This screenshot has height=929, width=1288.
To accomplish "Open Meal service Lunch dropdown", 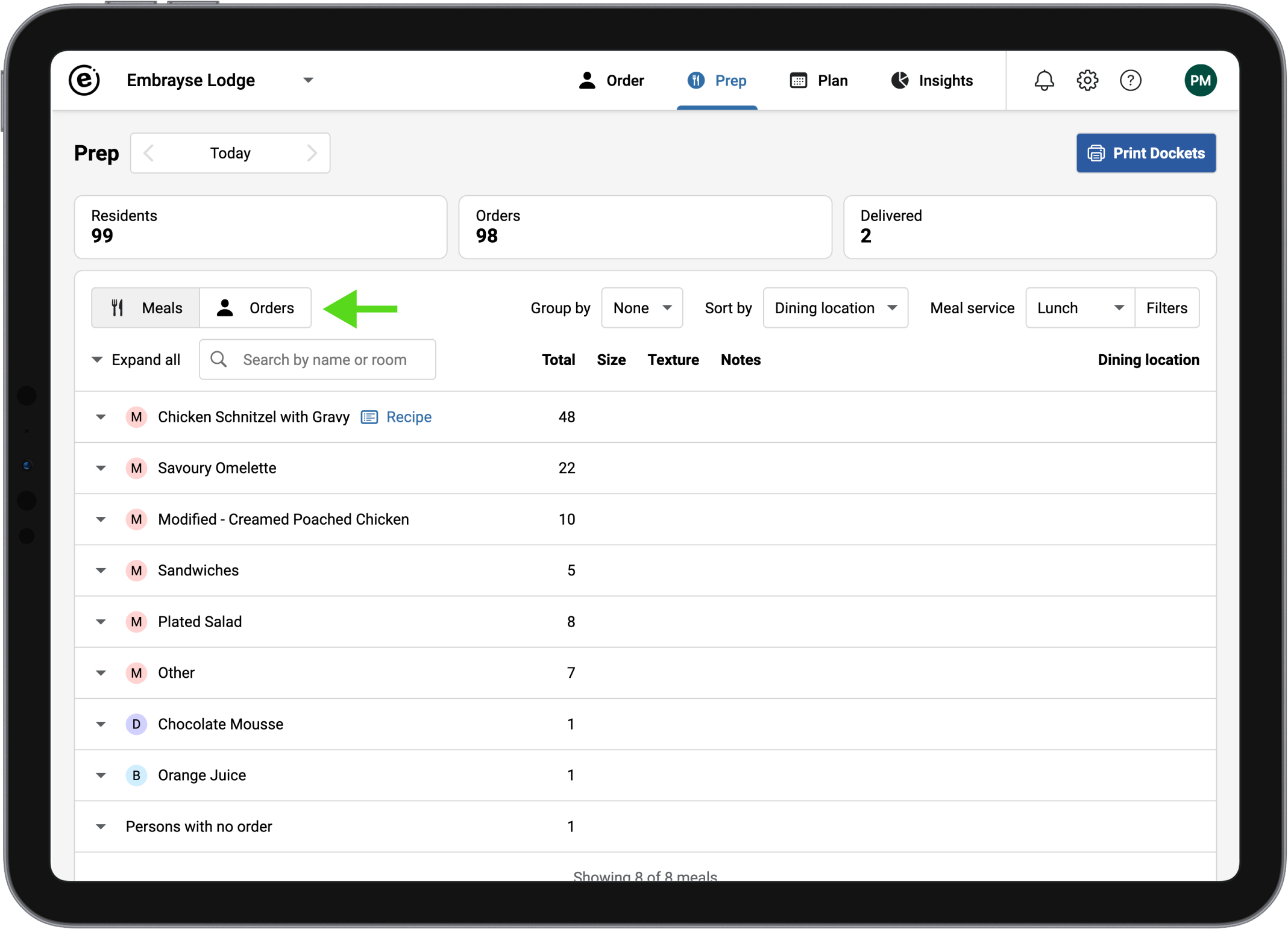I will [1079, 308].
